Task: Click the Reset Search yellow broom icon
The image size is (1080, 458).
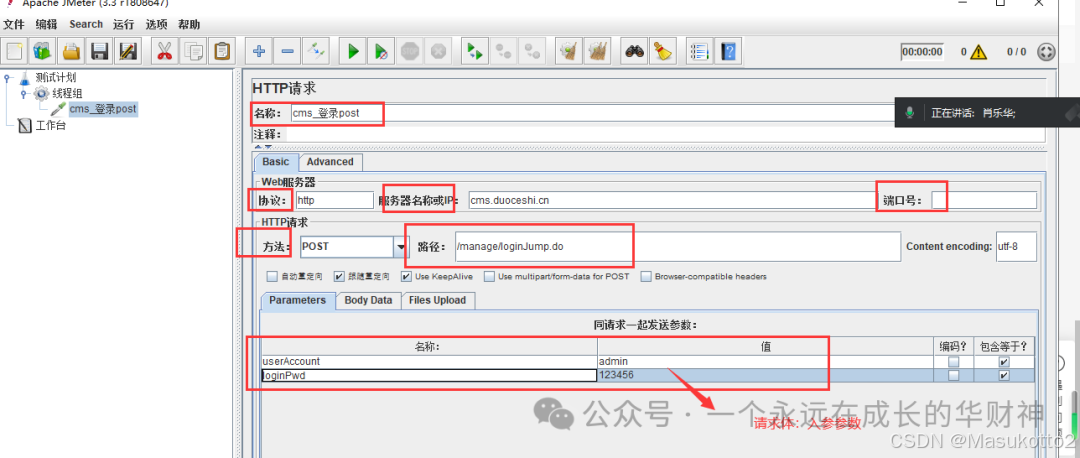Action: (663, 50)
